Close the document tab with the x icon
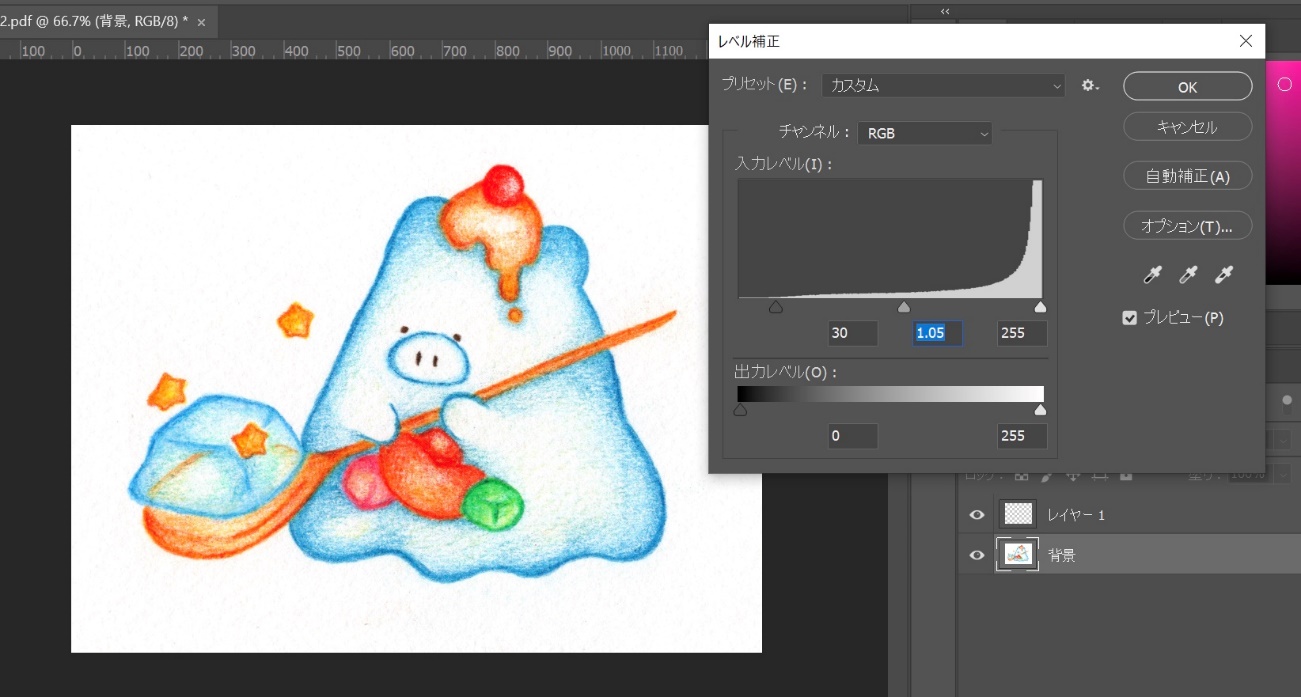Image resolution: width=1301 pixels, height=697 pixels. coord(201,22)
